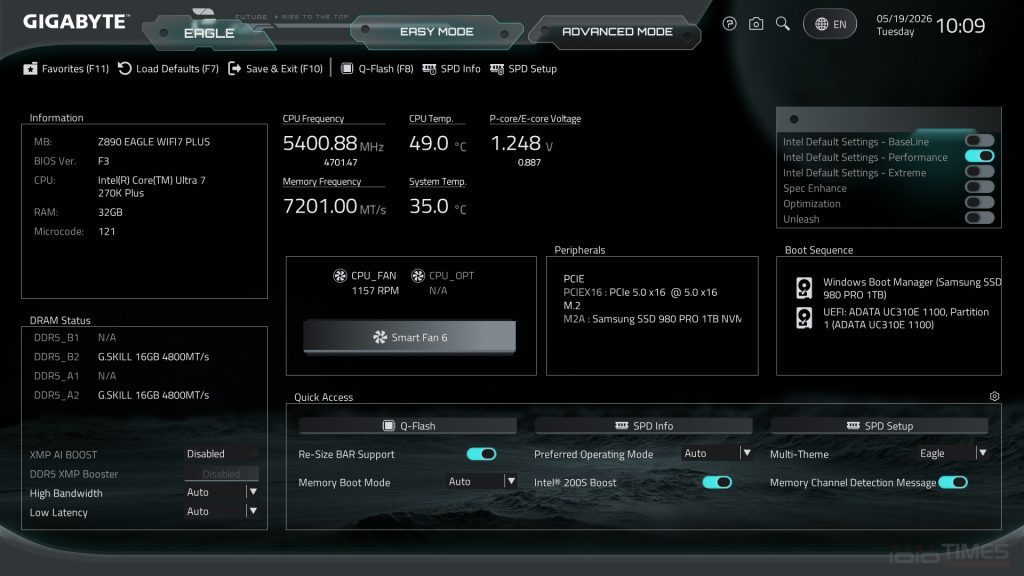1024x576 pixels.
Task: Open the help question mark icon
Action: point(729,24)
